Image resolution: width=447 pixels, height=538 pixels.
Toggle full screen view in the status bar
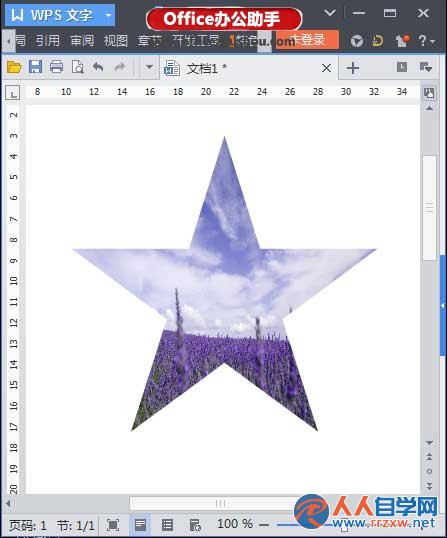coord(113,525)
